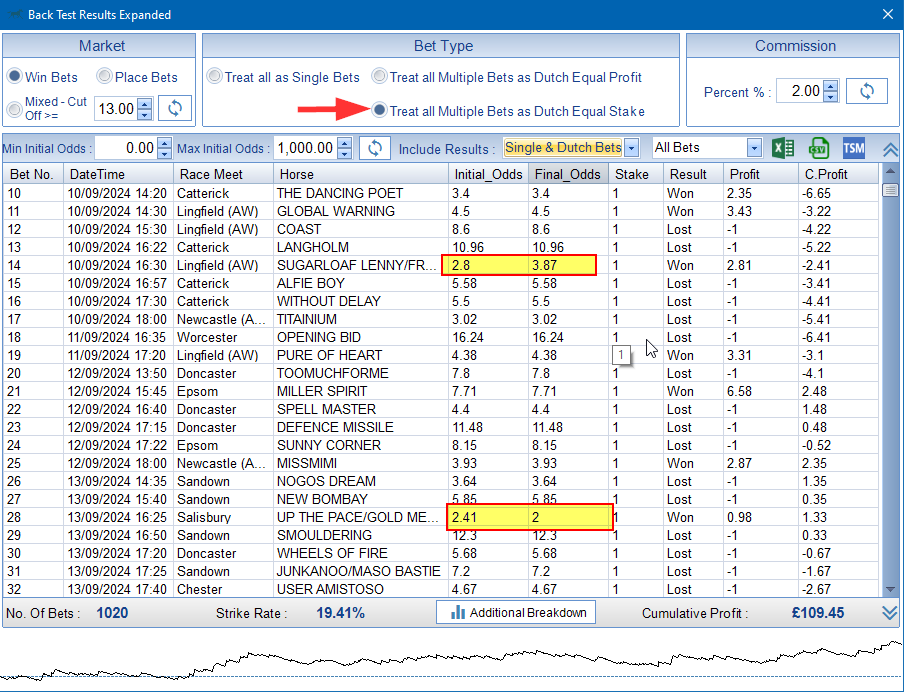Select the Place Bets radio option
904x692 pixels.
click(105, 77)
